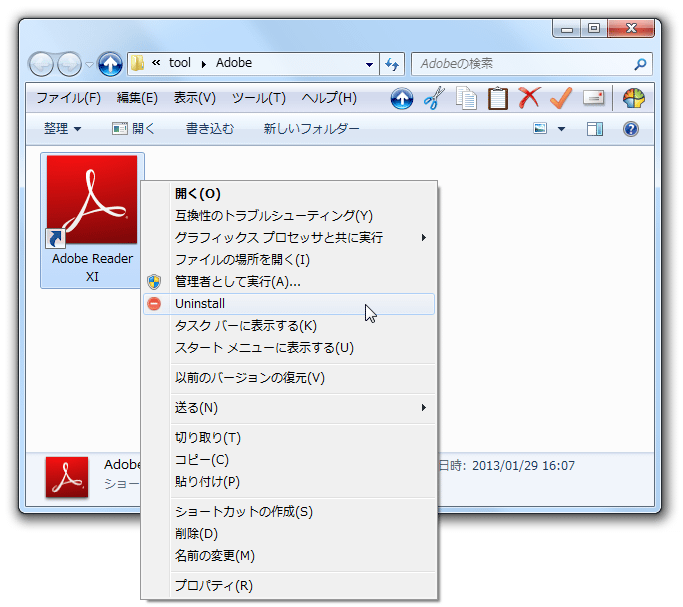The height and width of the screenshot is (607, 683).
Task: Select the Adobe Reader XI shortcut thumbnail
Action: (x=92, y=200)
